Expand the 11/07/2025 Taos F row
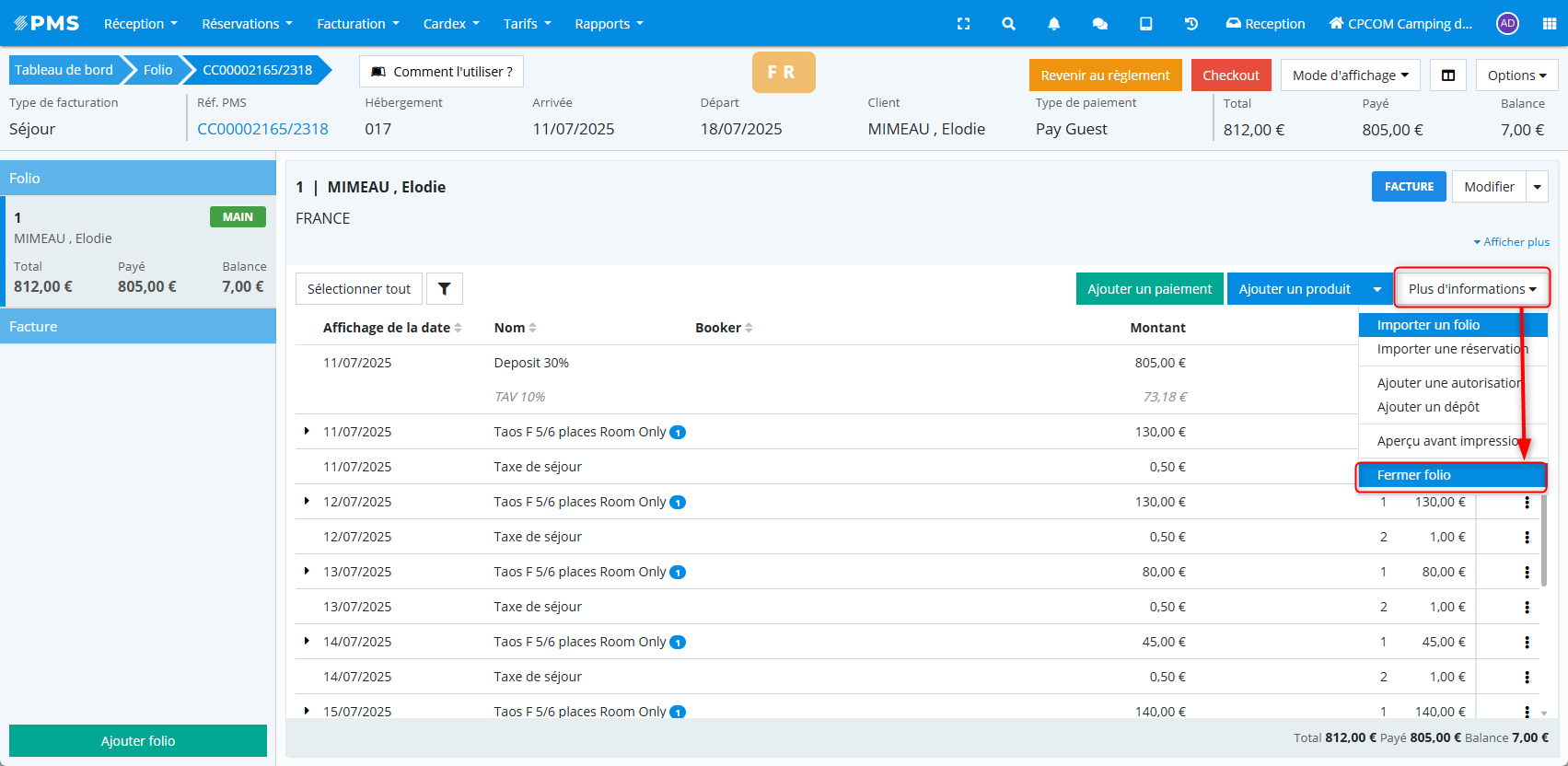 point(307,431)
